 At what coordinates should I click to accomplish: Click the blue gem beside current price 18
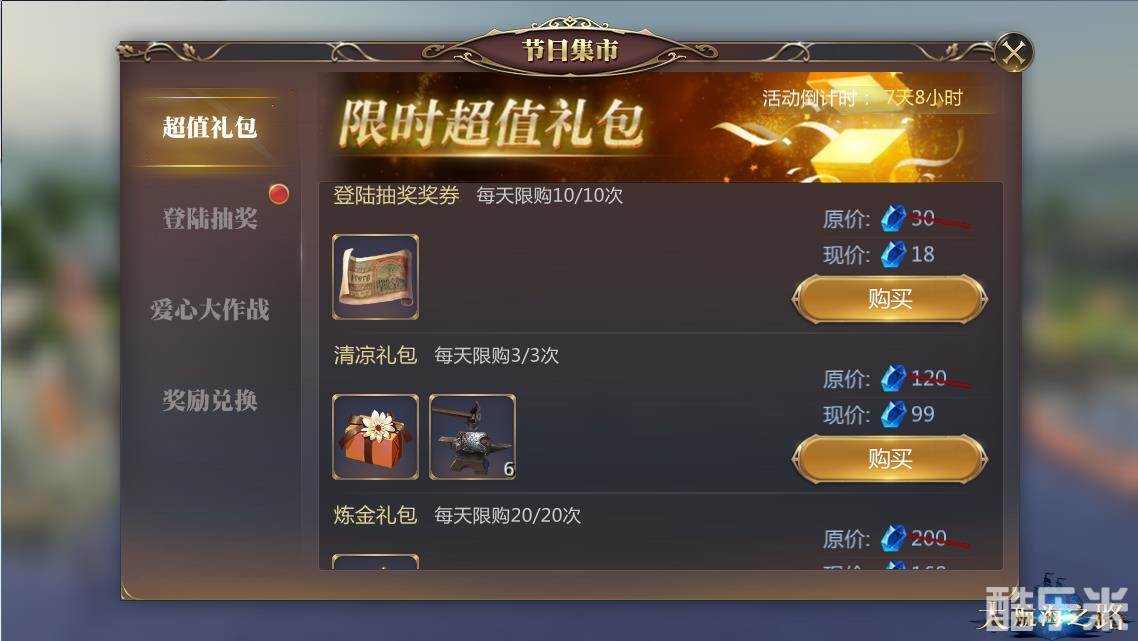click(x=893, y=254)
